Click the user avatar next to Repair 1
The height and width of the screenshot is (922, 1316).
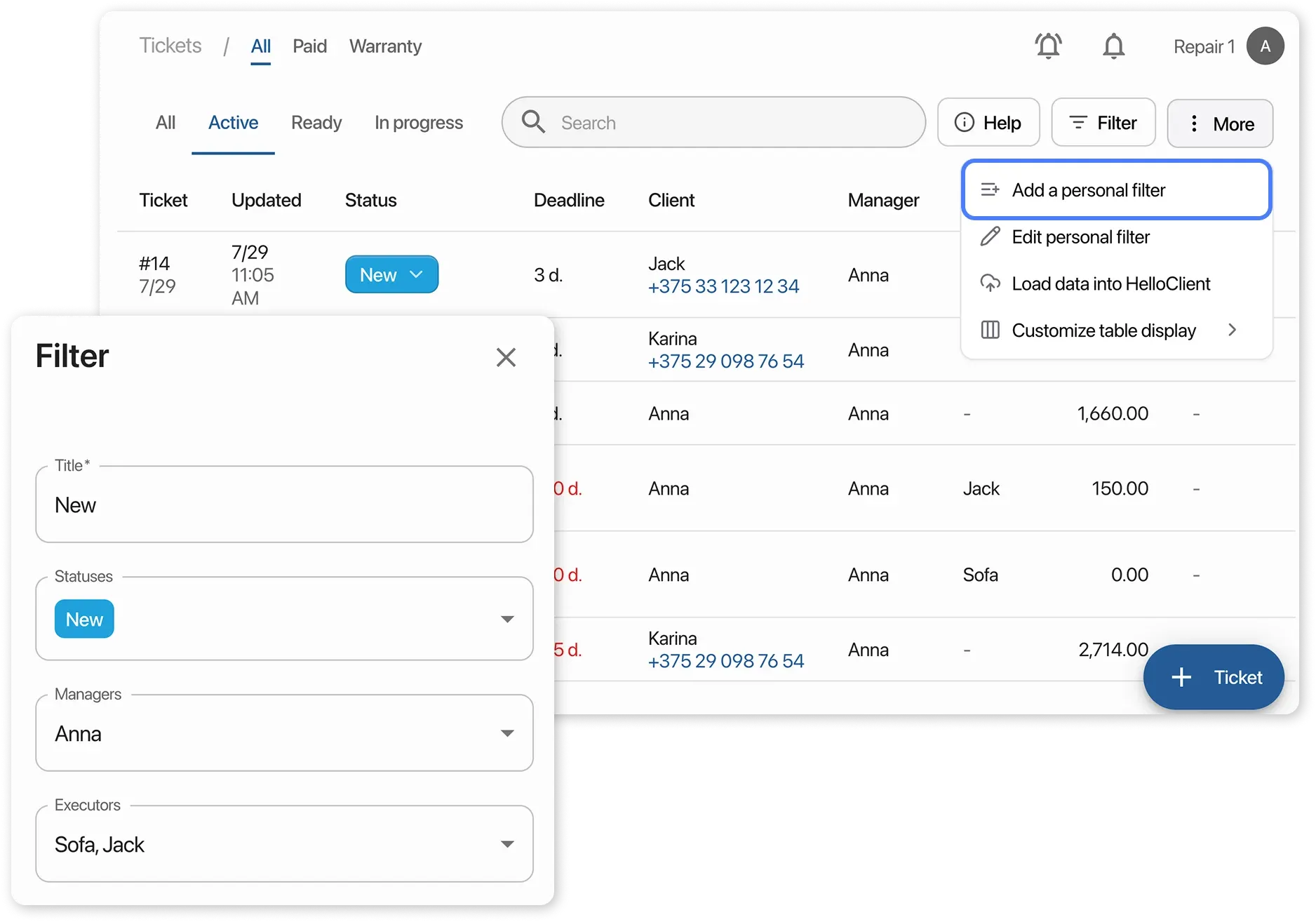tap(1265, 46)
